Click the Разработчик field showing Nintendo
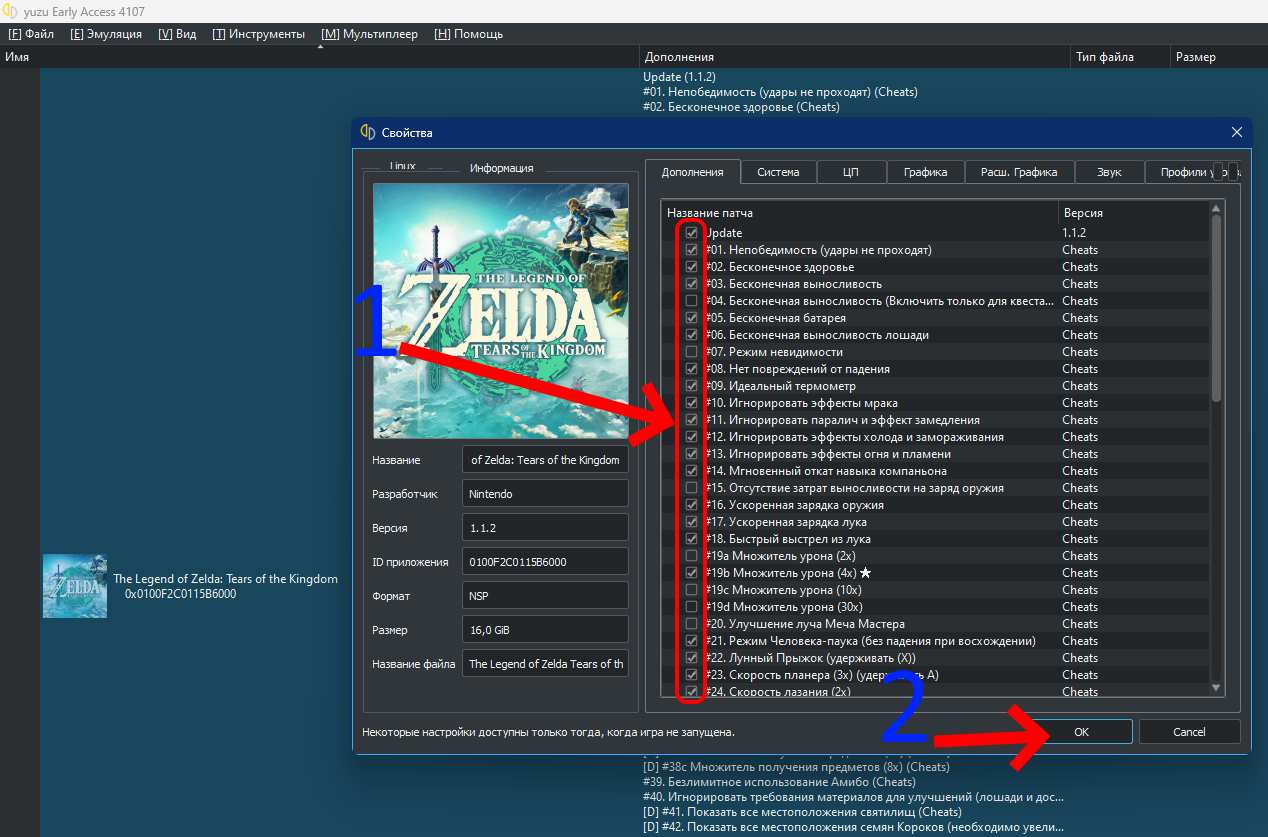The image size is (1268, 837). [x=546, y=494]
